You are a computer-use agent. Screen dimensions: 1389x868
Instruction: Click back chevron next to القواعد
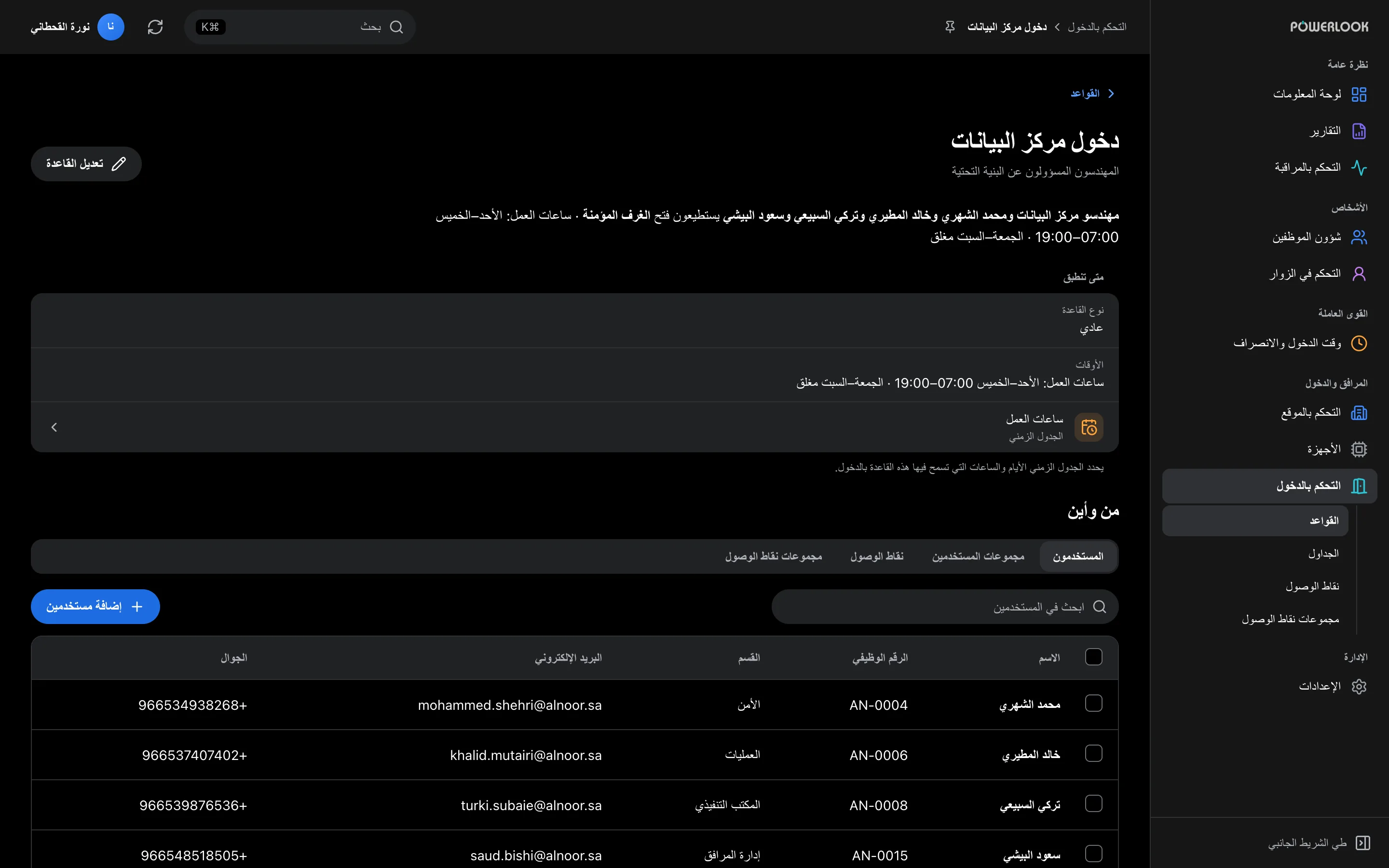[1111, 94]
